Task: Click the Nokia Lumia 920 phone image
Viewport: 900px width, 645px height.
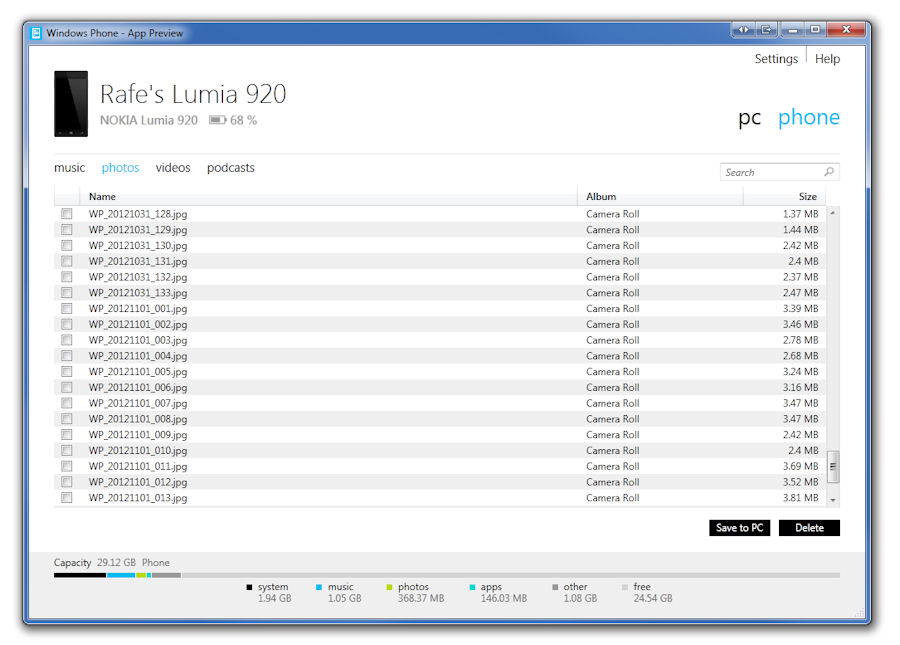Action: 71,104
